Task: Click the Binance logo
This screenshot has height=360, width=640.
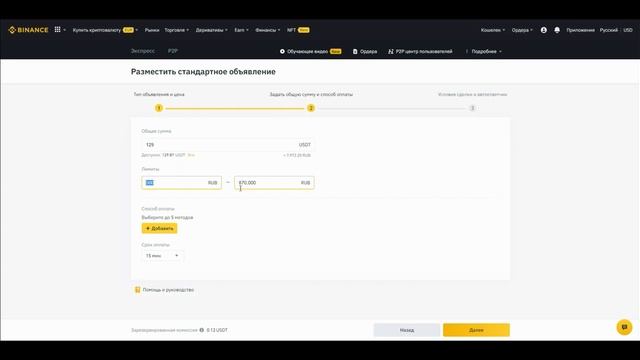Action: coord(28,30)
